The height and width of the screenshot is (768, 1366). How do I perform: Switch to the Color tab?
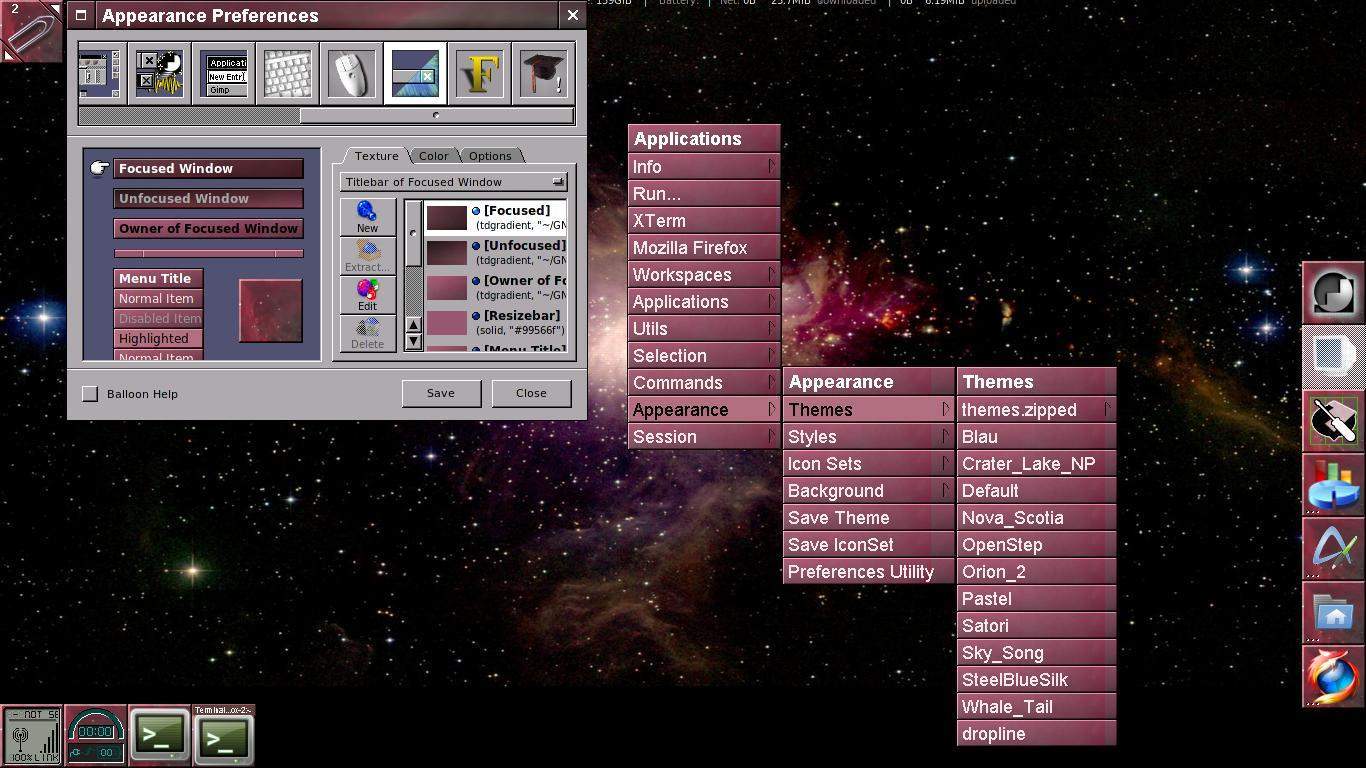point(433,156)
